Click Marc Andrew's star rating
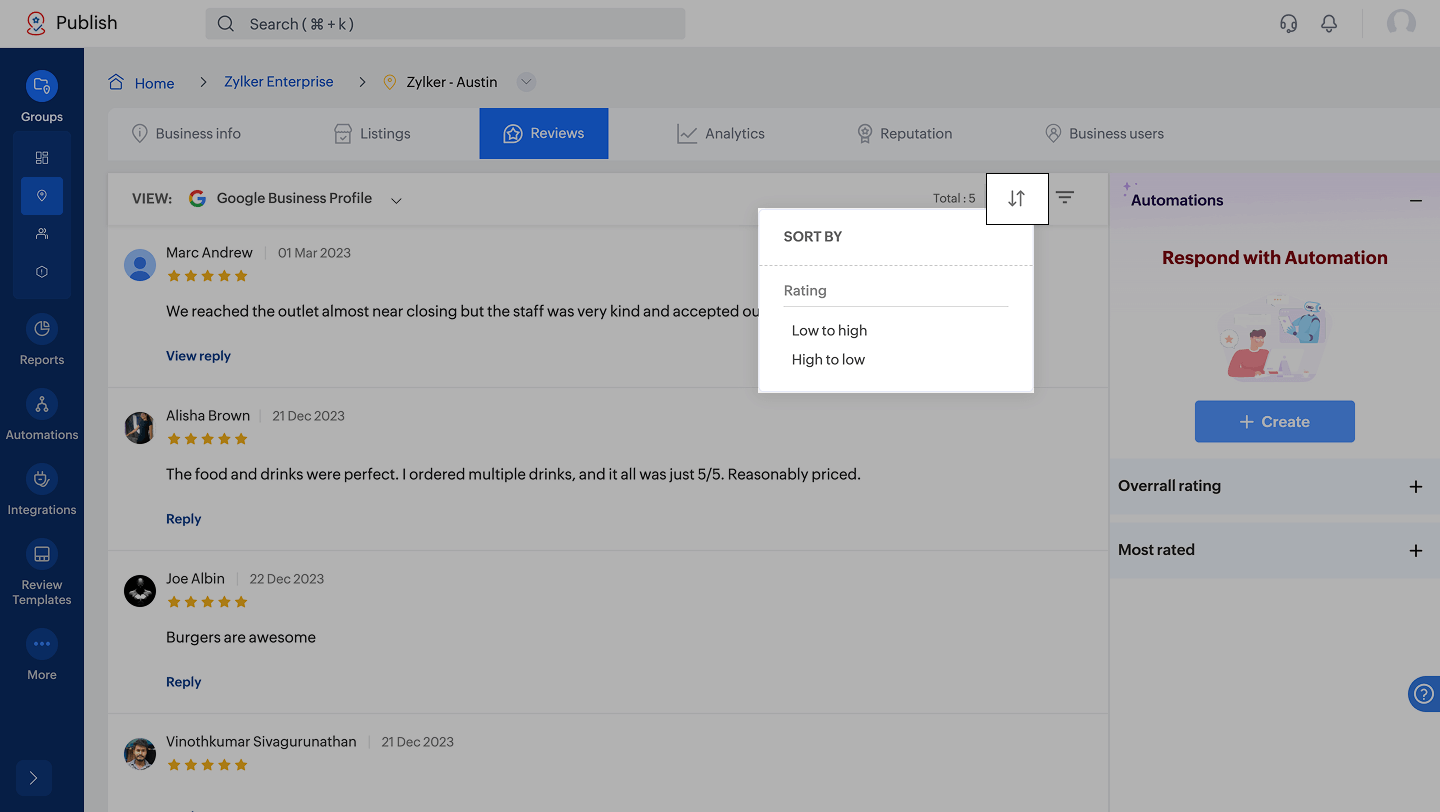1440x812 pixels. coord(207,276)
